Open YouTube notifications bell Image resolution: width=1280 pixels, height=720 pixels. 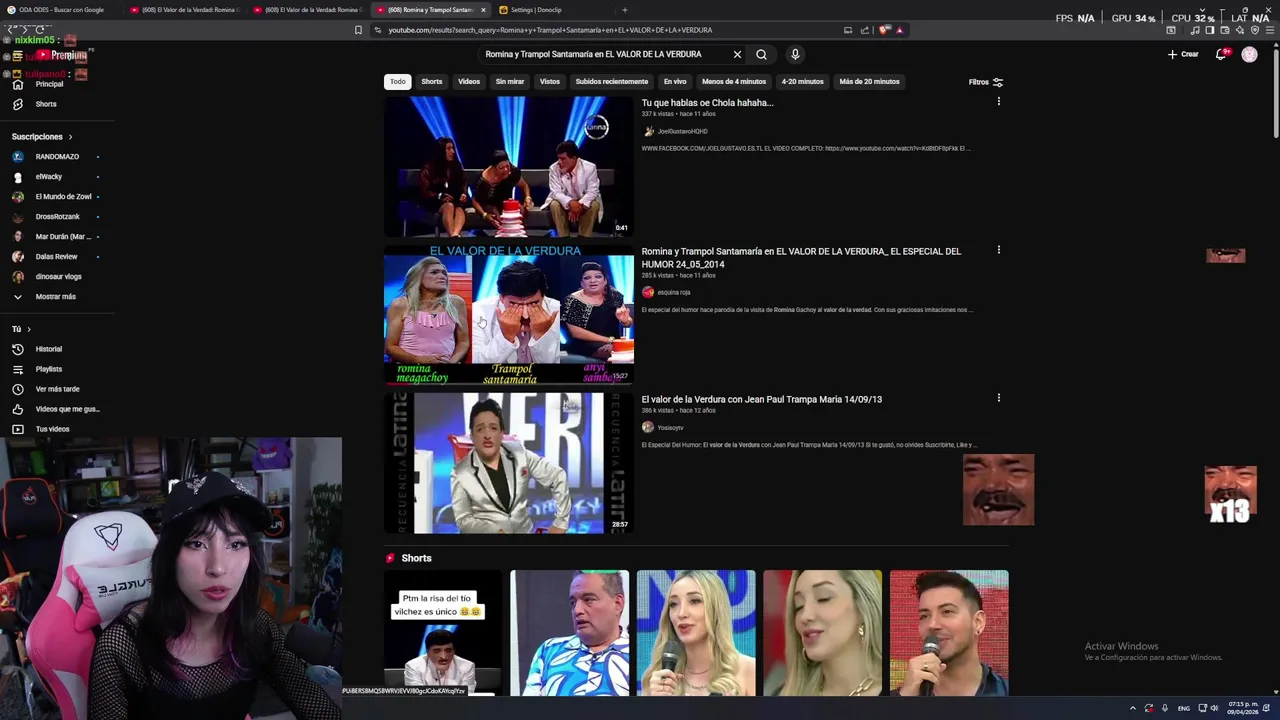(1221, 54)
